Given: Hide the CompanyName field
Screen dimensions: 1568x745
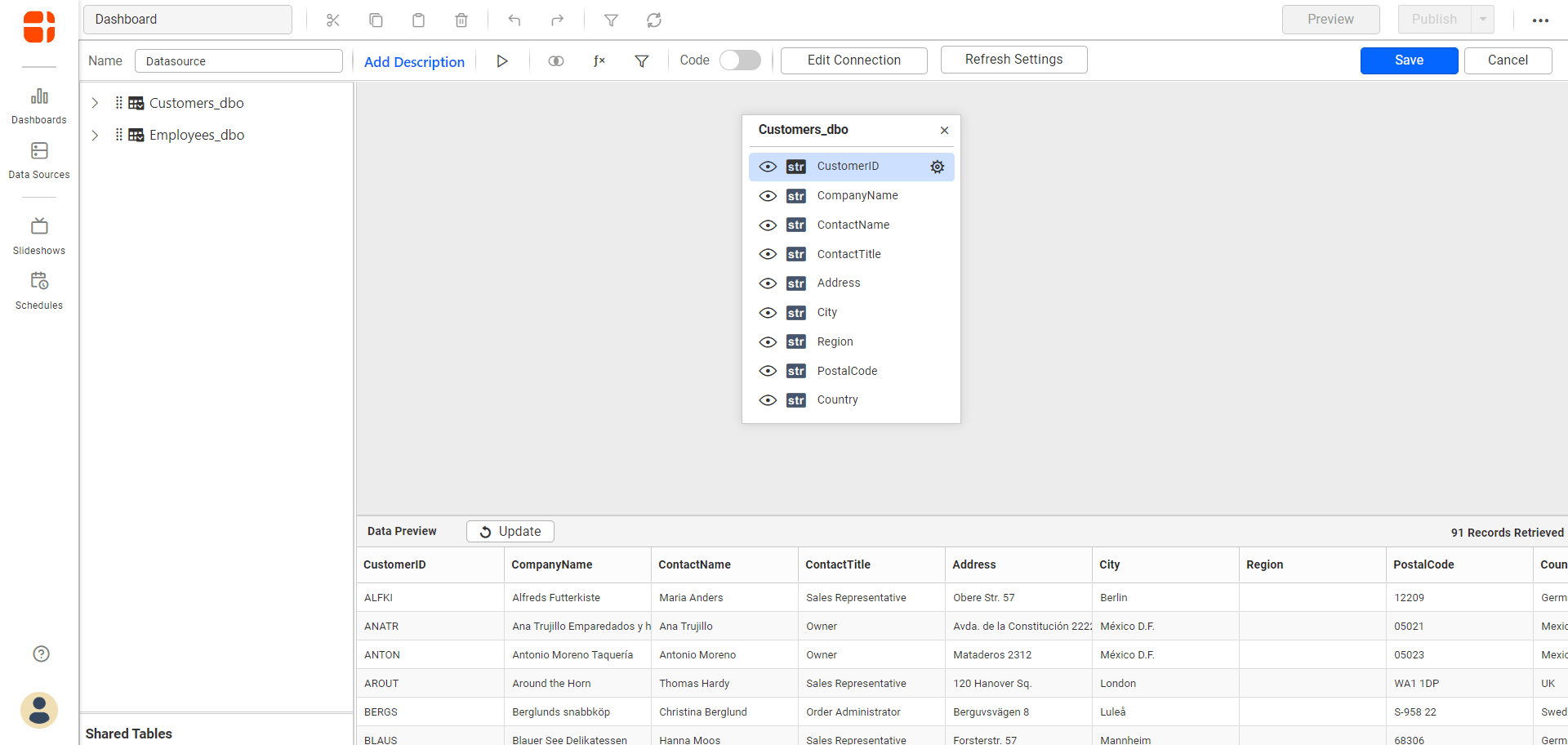Looking at the screenshot, I should [768, 196].
